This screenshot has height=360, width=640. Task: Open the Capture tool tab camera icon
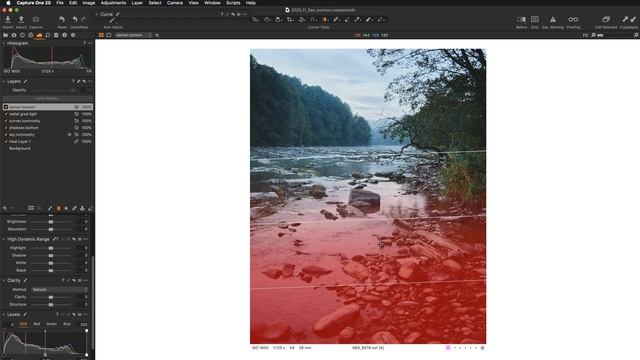(x=14, y=36)
